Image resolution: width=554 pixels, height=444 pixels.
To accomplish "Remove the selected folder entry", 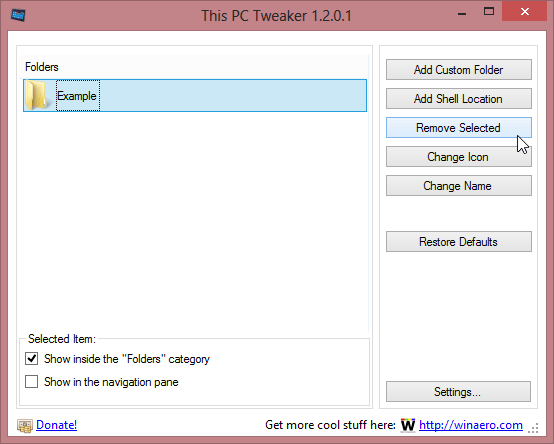I will [x=459, y=128].
